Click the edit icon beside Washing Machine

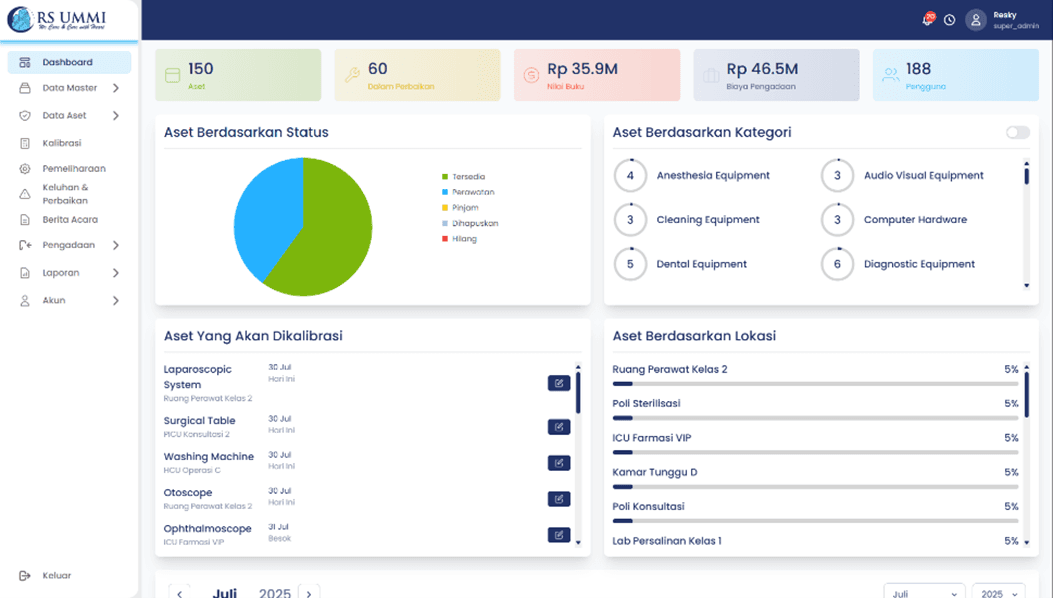pyautogui.click(x=559, y=462)
